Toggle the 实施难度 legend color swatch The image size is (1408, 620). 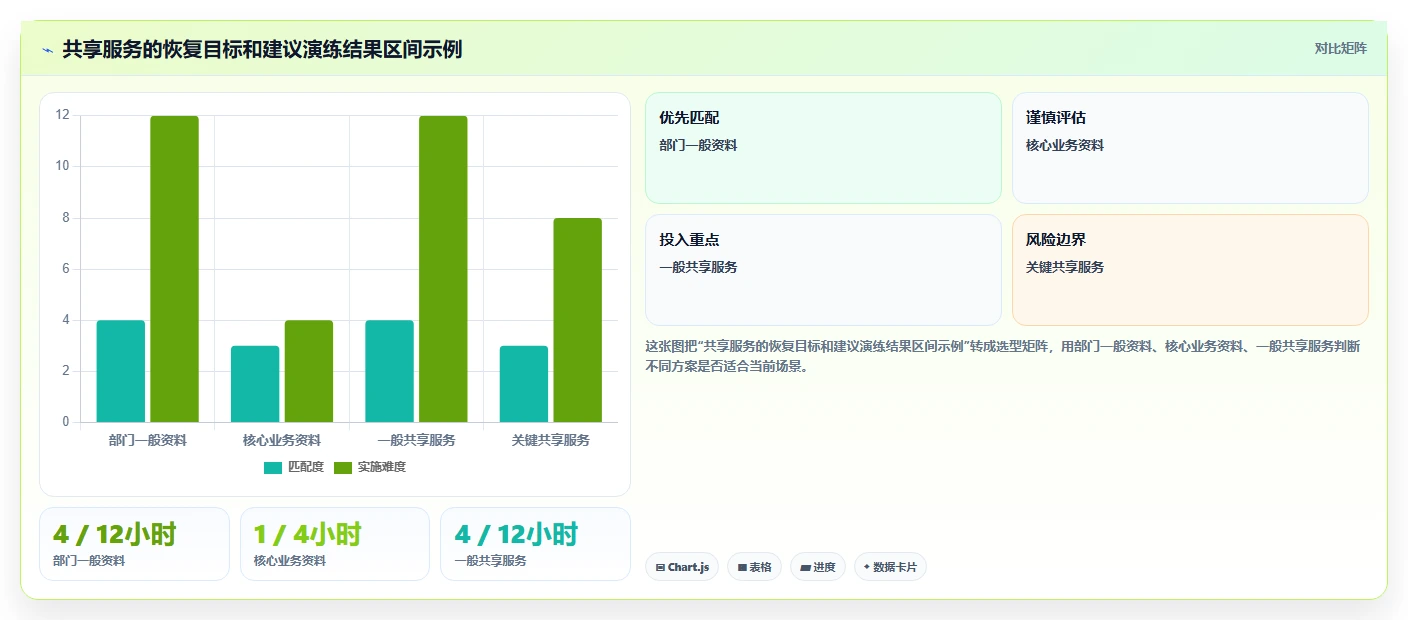tap(343, 468)
